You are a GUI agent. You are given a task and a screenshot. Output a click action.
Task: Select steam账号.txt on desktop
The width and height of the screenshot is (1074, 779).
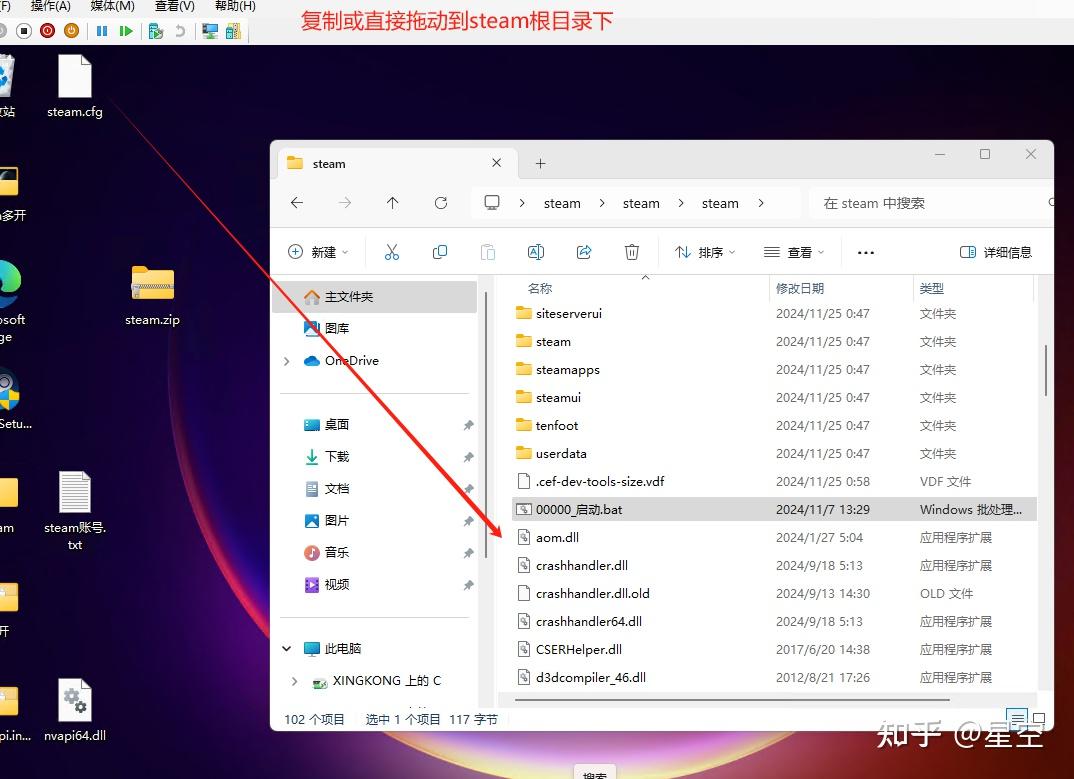[75, 510]
